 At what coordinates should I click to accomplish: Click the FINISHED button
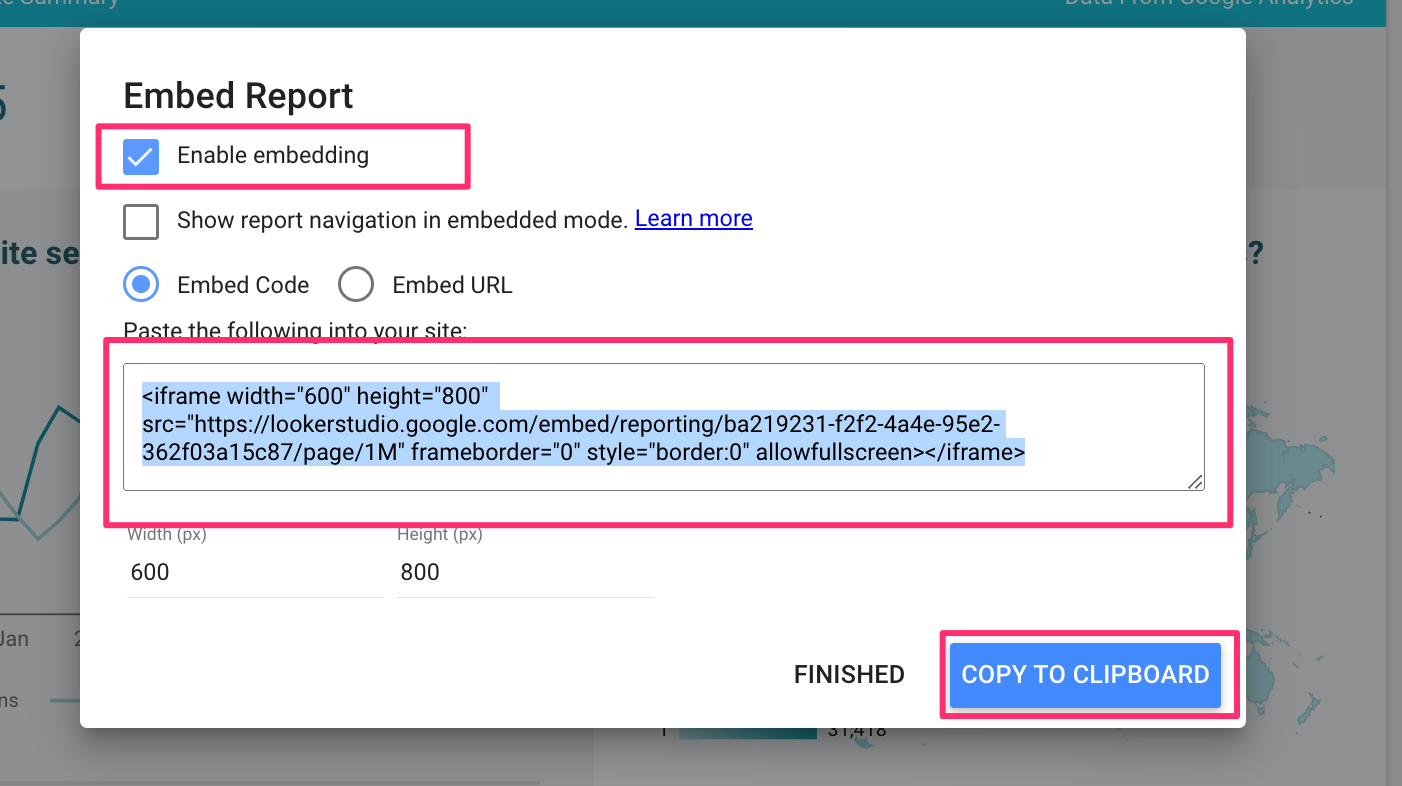pos(849,675)
